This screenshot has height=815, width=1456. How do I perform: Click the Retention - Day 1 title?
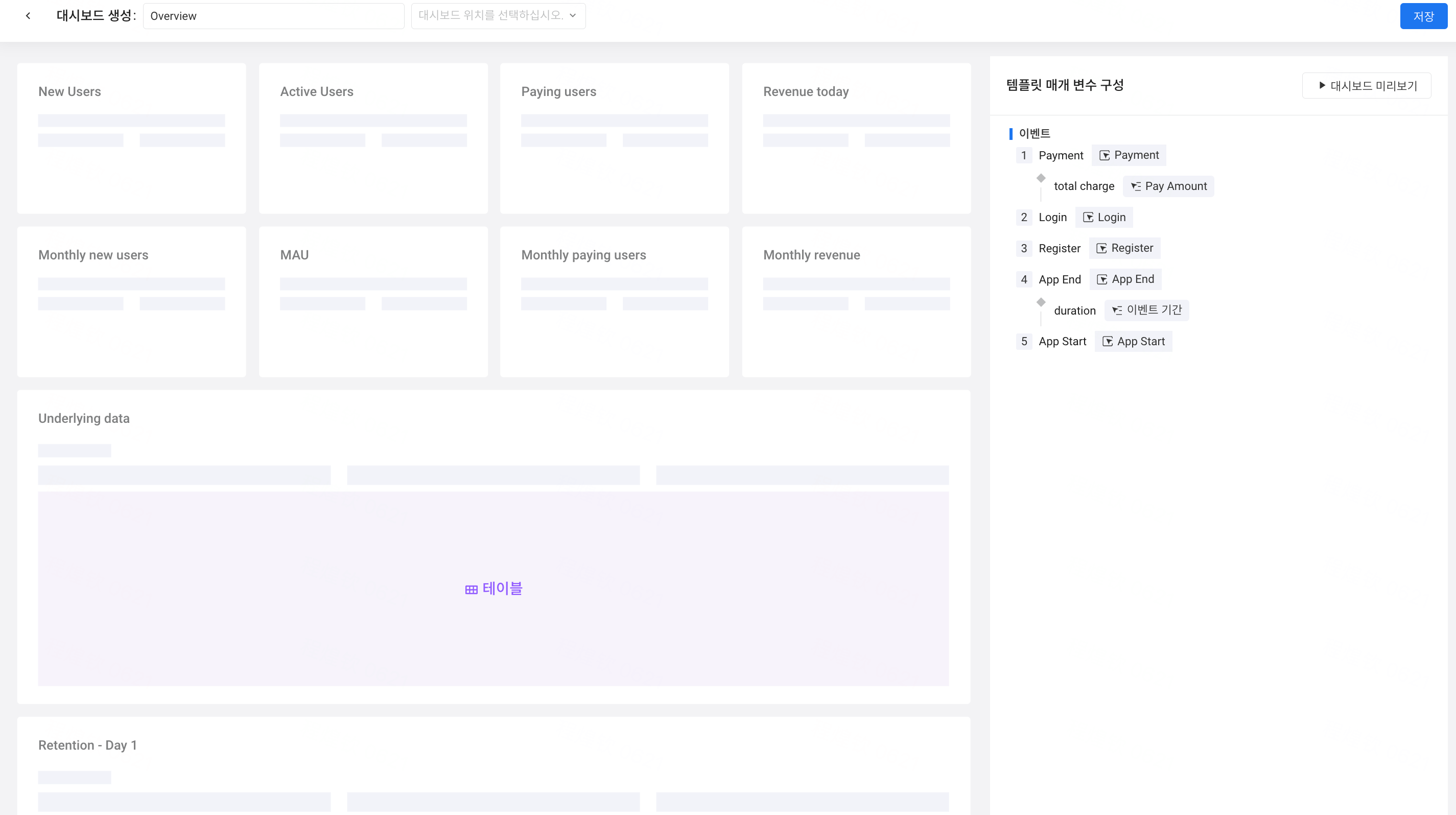87,745
